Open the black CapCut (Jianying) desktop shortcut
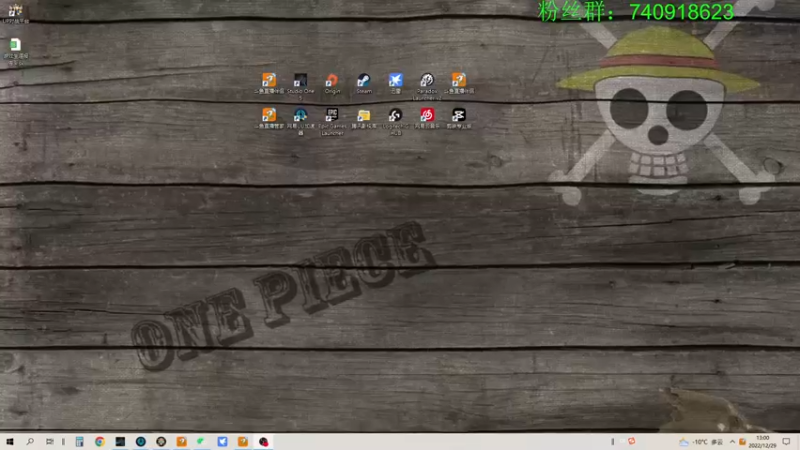This screenshot has width=800, height=450. point(459,118)
